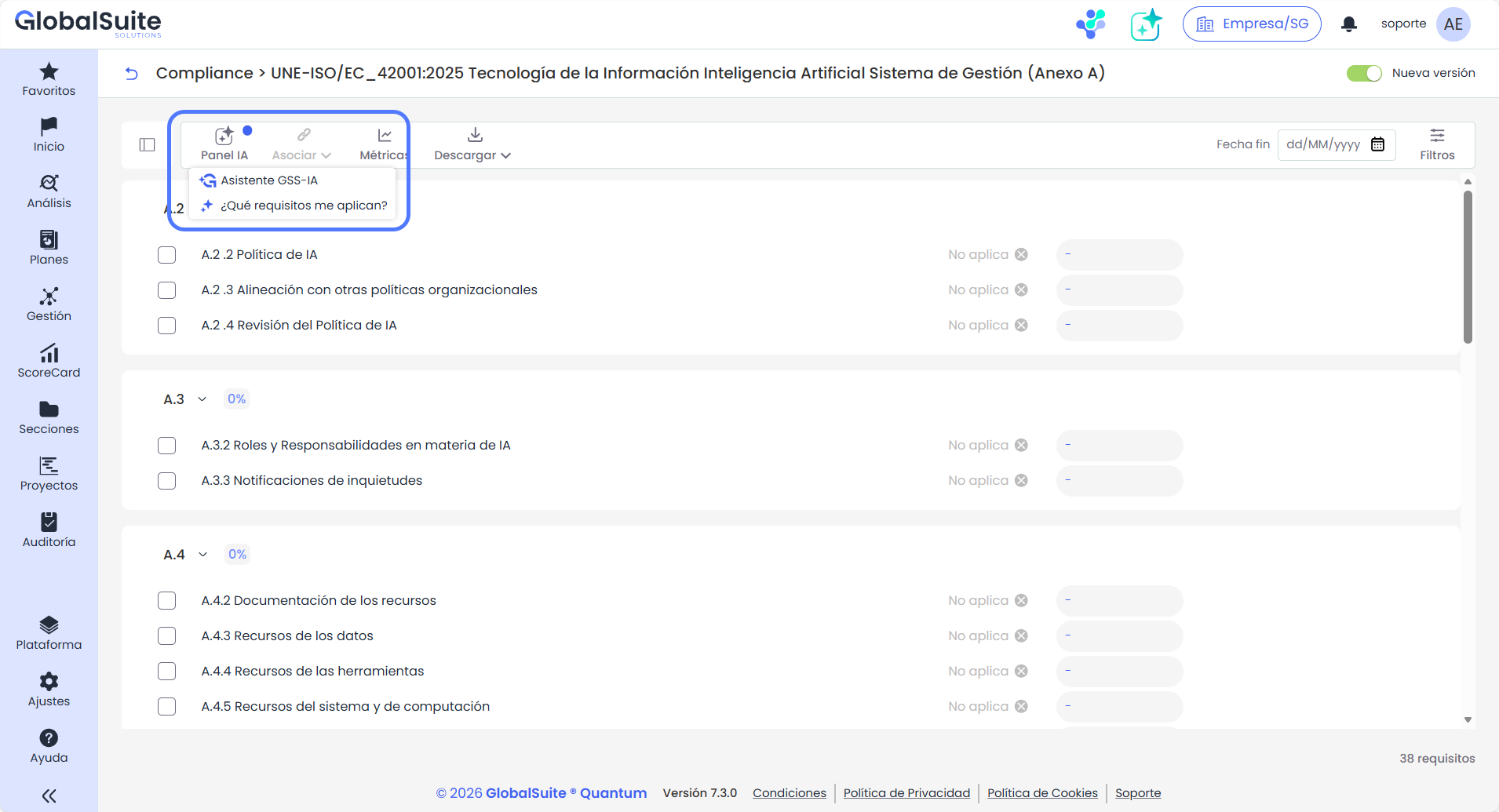Toggle the side panel layout icon

tap(148, 144)
